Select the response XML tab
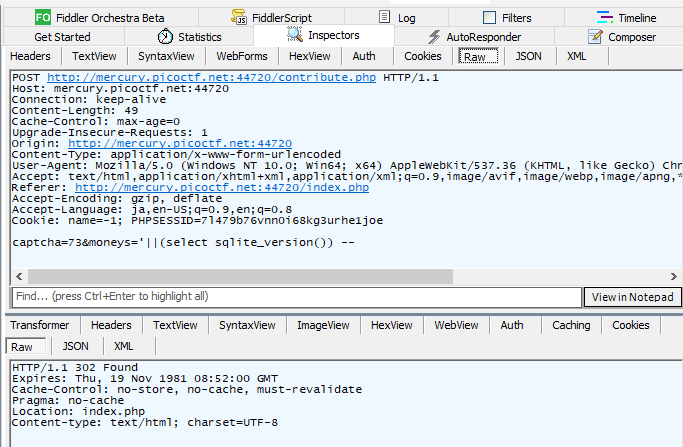The height and width of the screenshot is (447, 683). 123,346
